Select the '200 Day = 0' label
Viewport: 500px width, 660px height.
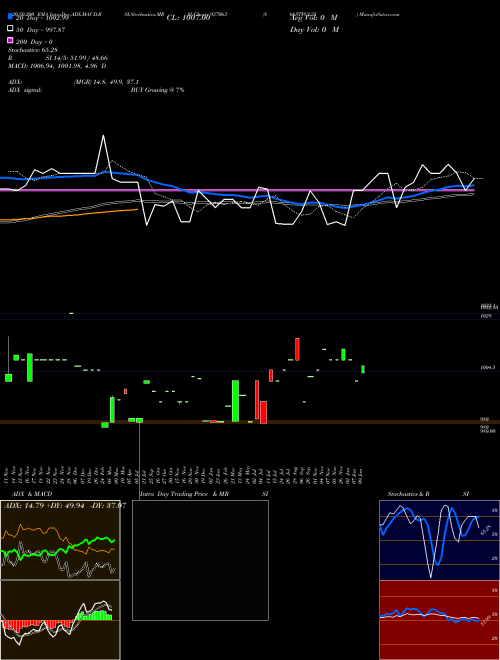[x=34, y=42]
